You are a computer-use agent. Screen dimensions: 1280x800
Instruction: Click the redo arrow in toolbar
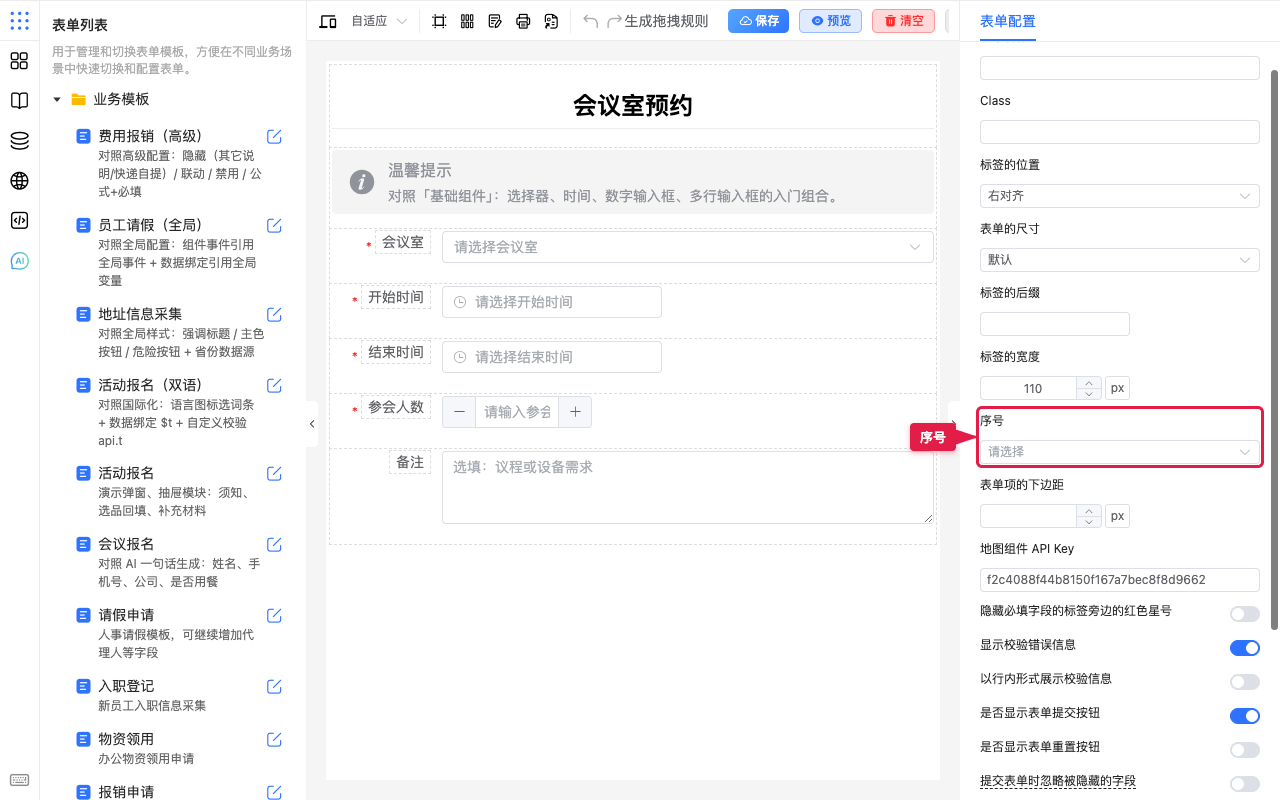coord(614,21)
